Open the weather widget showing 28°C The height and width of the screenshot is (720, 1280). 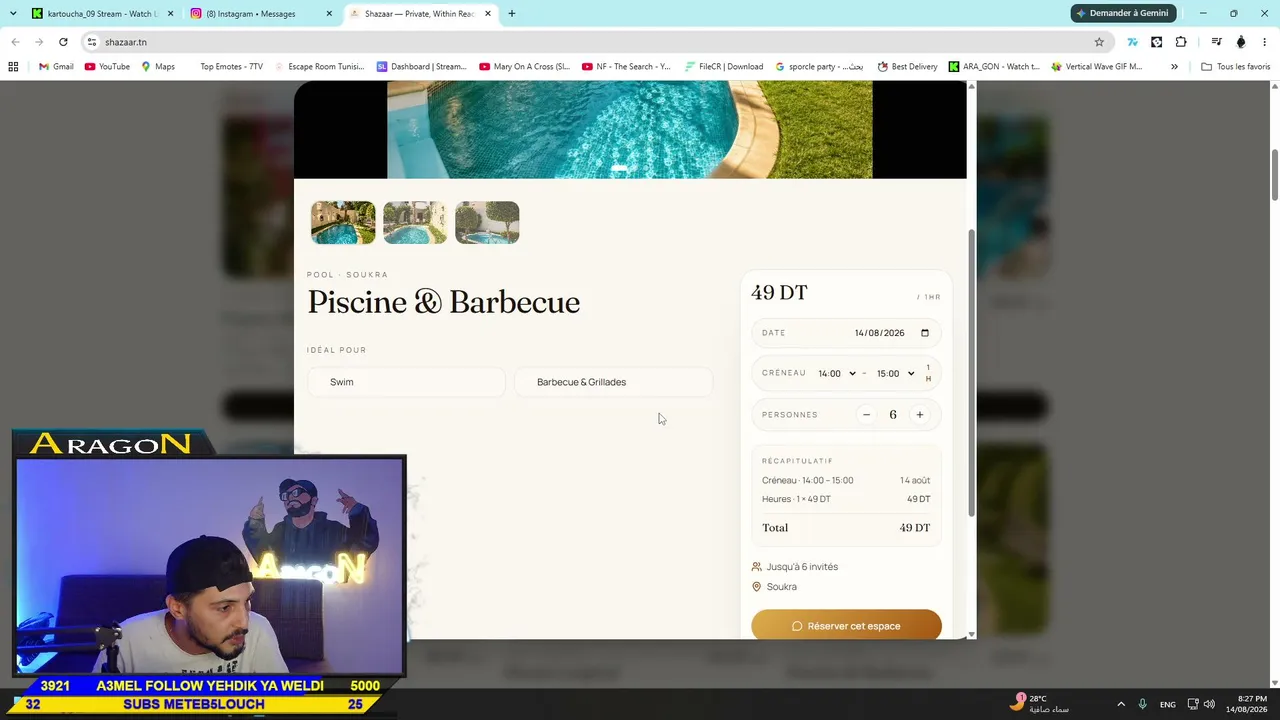(1040, 704)
